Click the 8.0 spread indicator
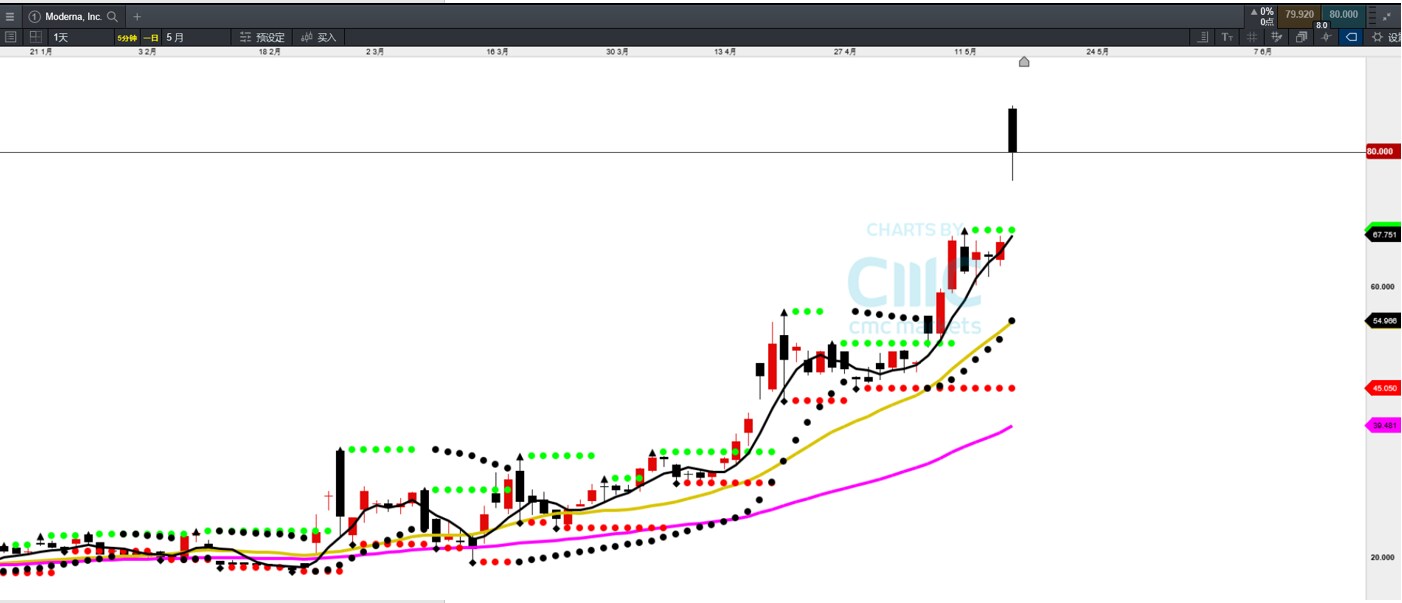The image size is (1402, 603). pos(1321,25)
